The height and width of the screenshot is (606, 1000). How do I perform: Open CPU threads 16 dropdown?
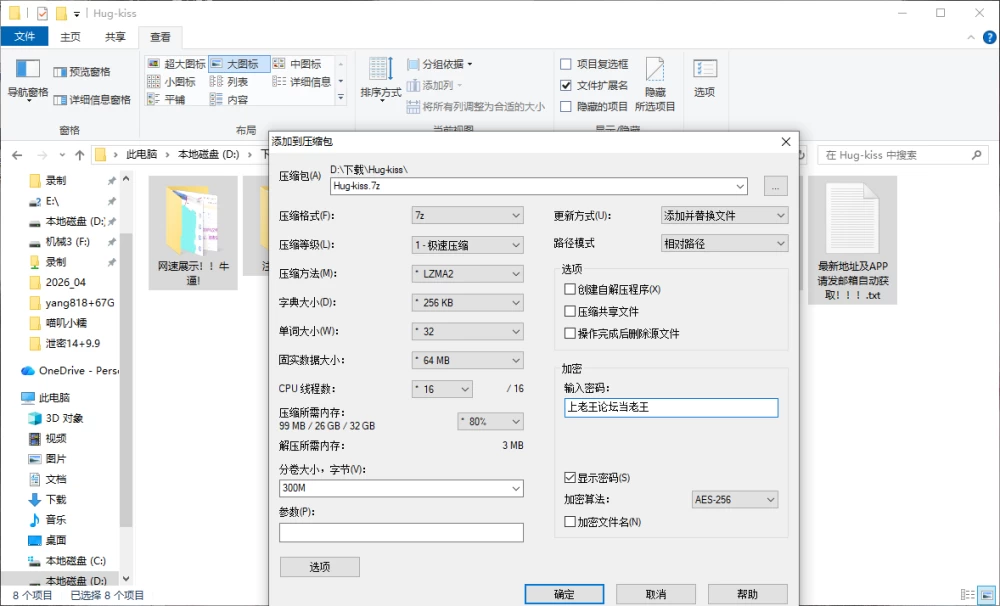tap(442, 389)
